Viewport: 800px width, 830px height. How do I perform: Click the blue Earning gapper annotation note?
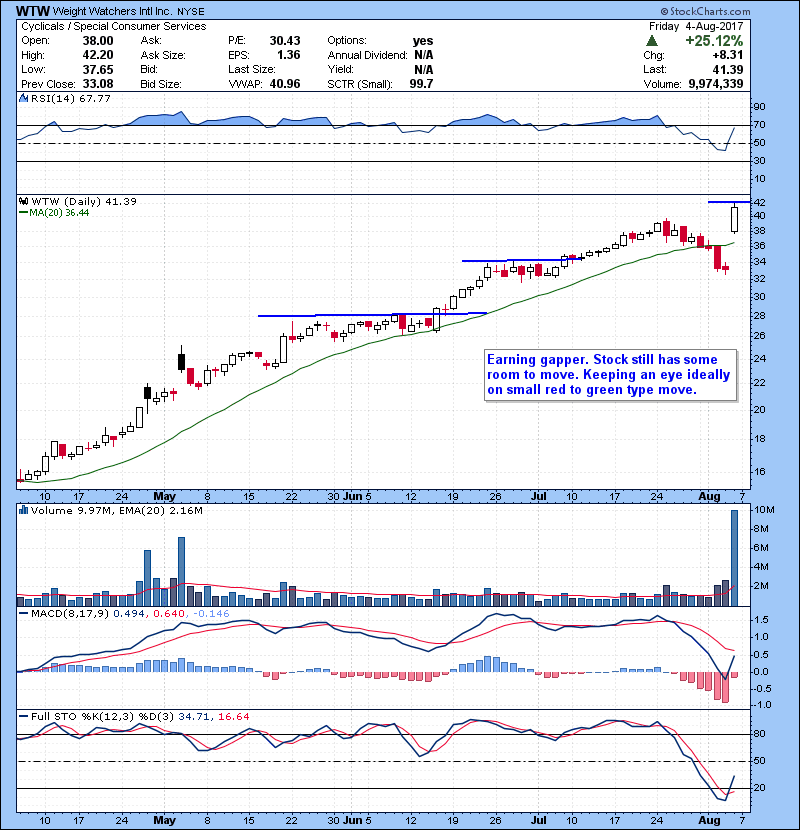click(x=610, y=375)
